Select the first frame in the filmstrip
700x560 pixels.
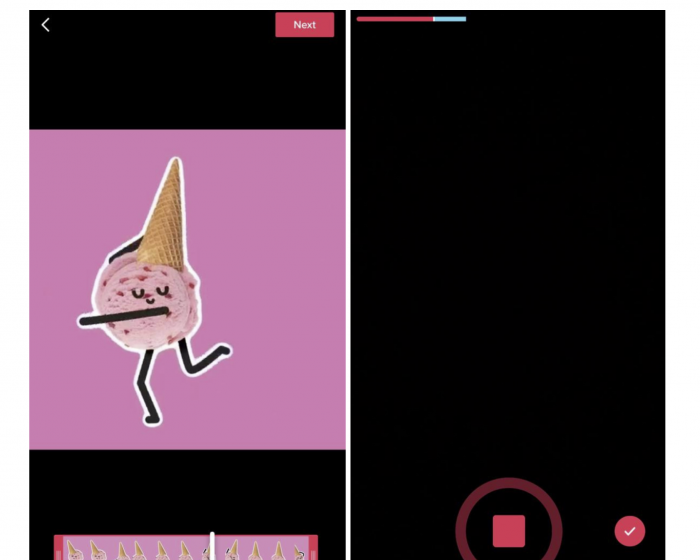[74, 549]
